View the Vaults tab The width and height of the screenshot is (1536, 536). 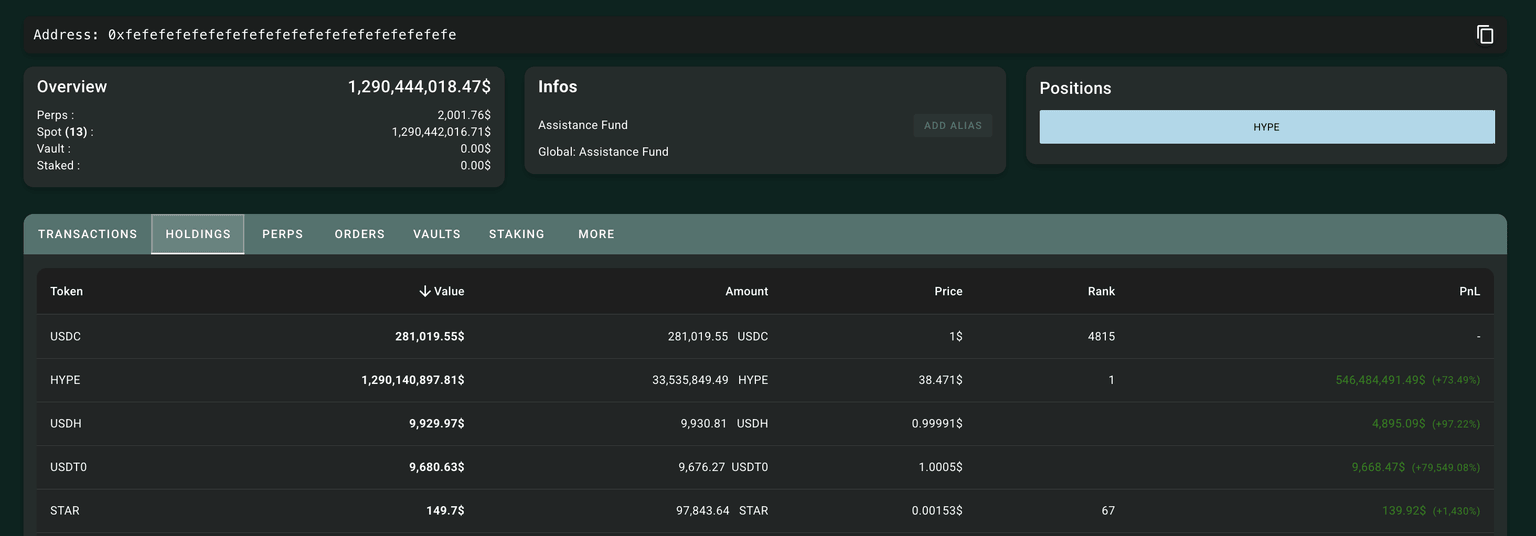436,234
